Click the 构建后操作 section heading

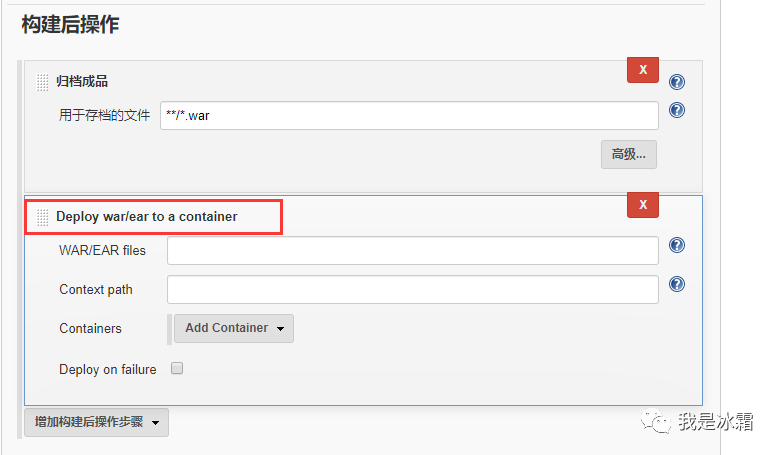[70, 24]
